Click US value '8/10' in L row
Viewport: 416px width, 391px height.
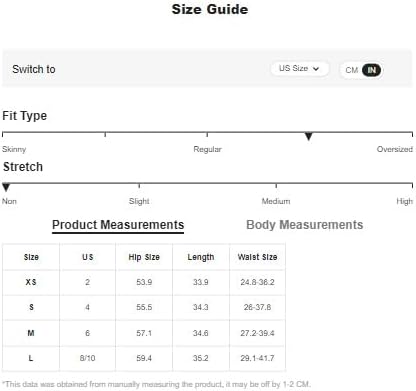click(x=88, y=358)
